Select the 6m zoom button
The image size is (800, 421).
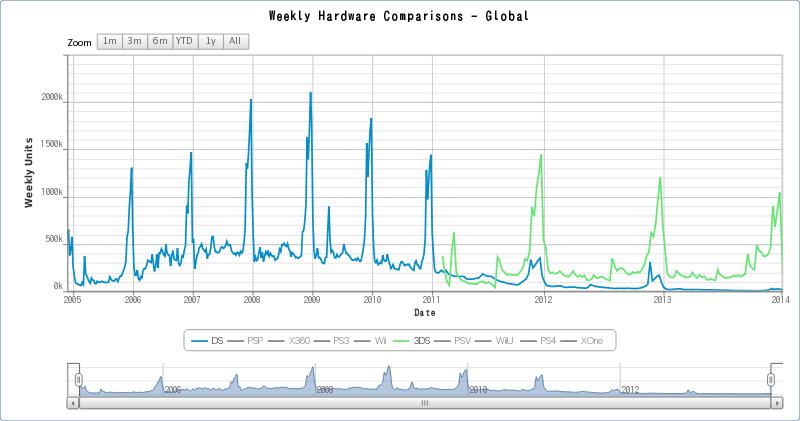(x=160, y=41)
